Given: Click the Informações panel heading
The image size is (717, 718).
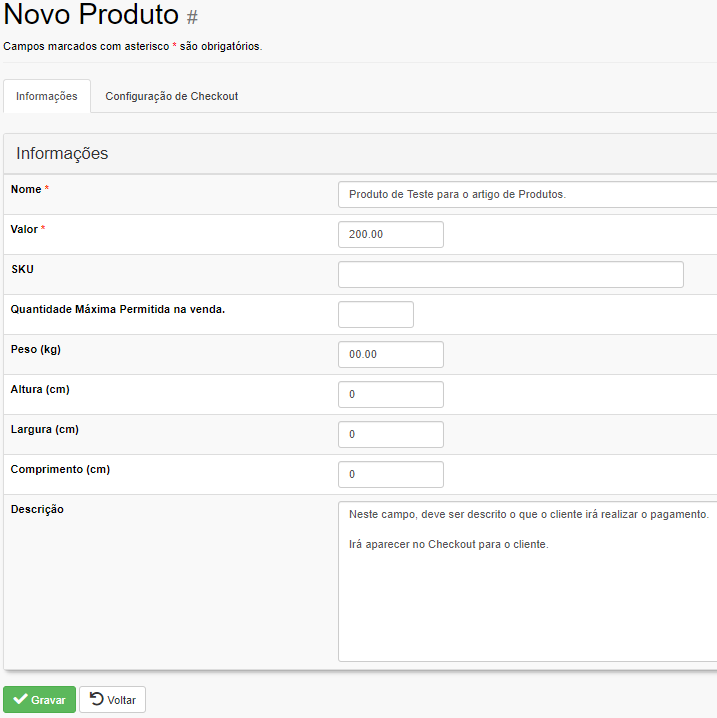Looking at the screenshot, I should tap(62, 153).
